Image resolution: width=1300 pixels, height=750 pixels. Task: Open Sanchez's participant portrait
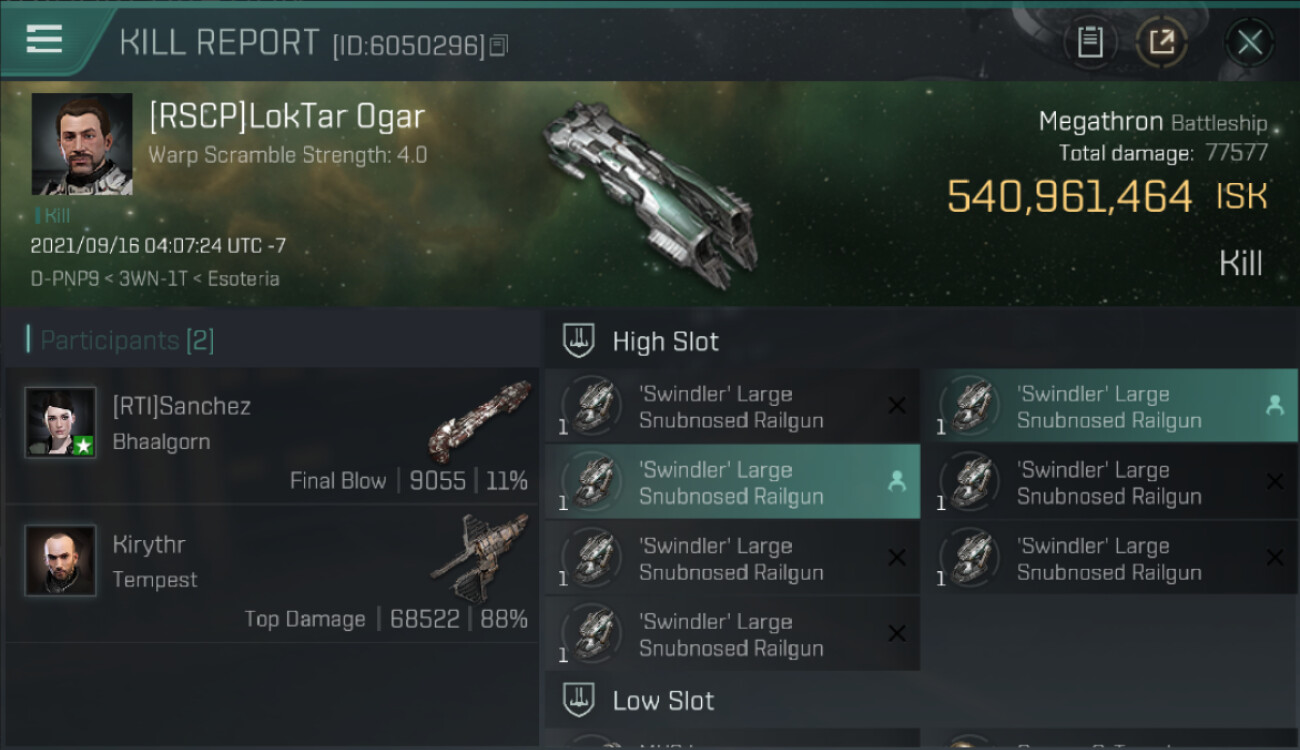click(x=61, y=422)
